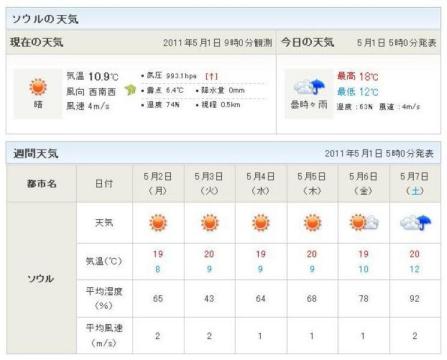Click the 天気 row label
Viewport: 447px width, 360px height.
[104, 222]
